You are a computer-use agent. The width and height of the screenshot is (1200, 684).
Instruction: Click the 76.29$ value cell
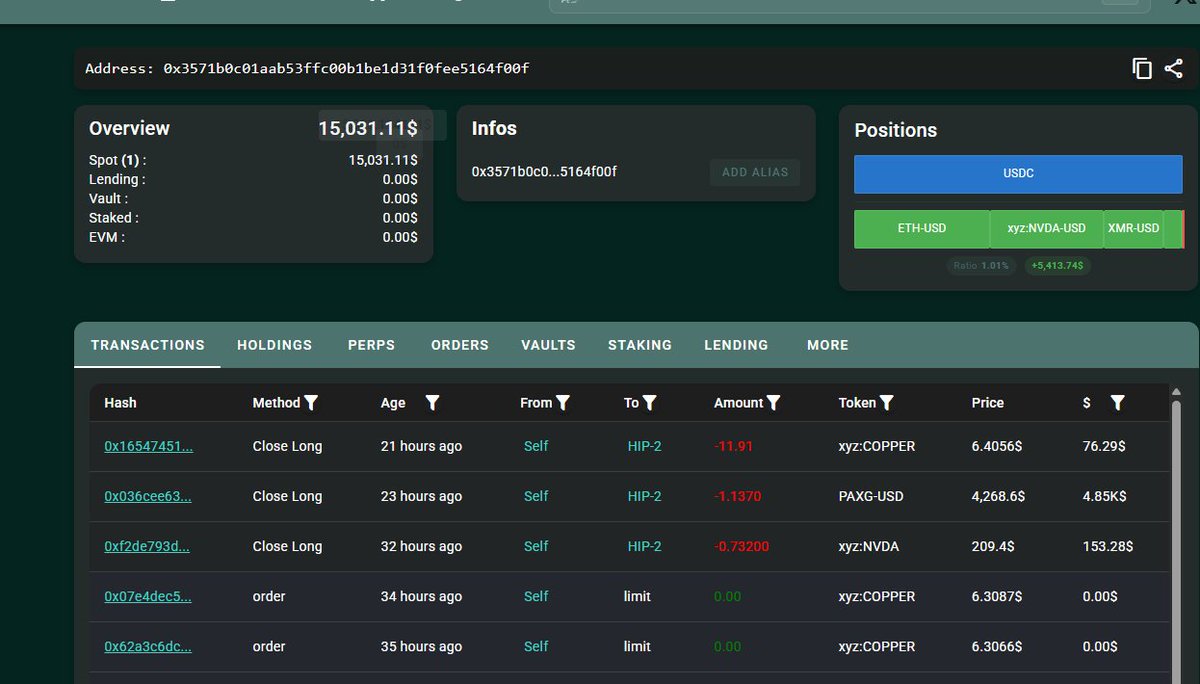[x=1104, y=446]
